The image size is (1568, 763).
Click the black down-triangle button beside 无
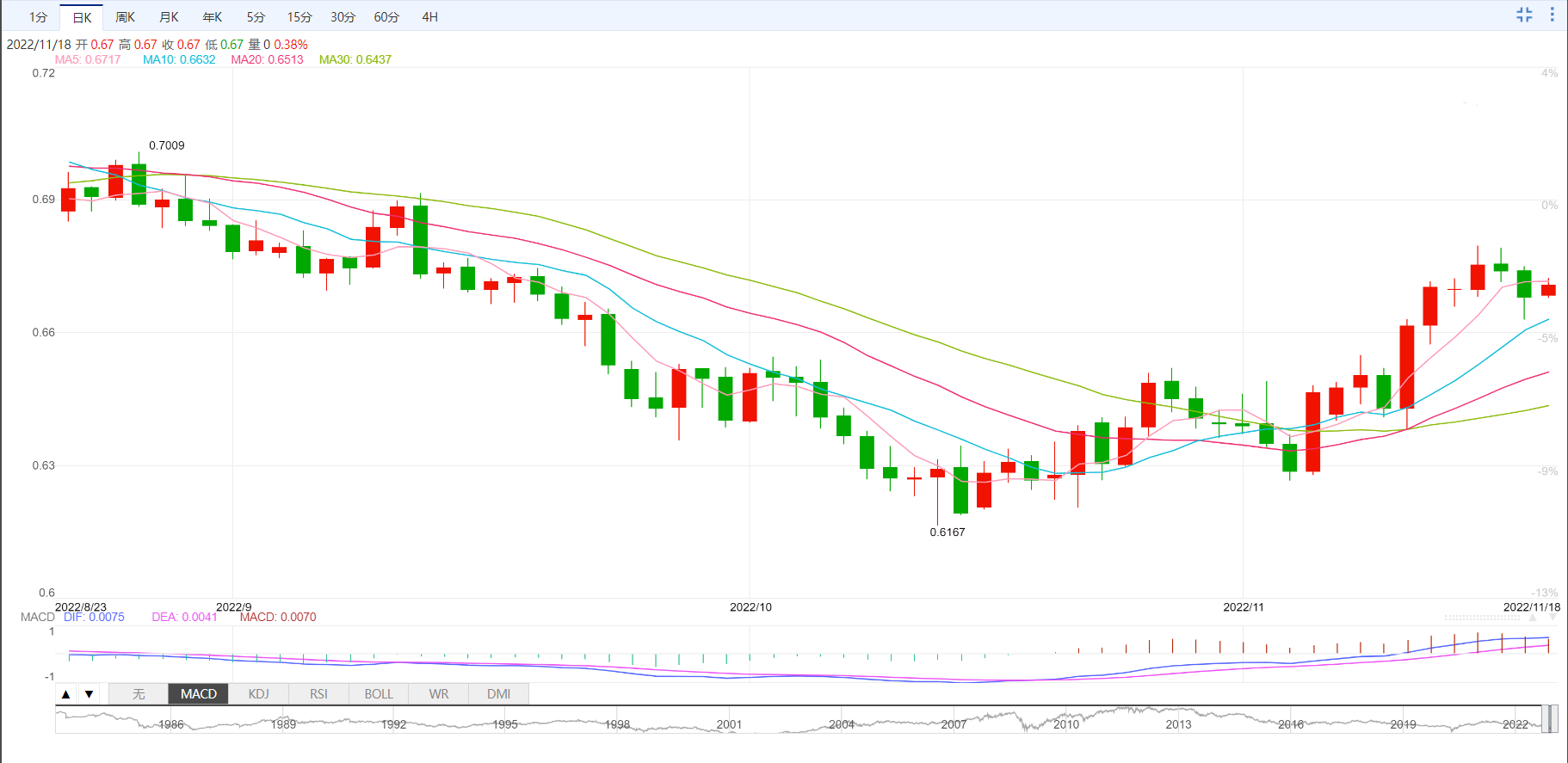pos(89,694)
